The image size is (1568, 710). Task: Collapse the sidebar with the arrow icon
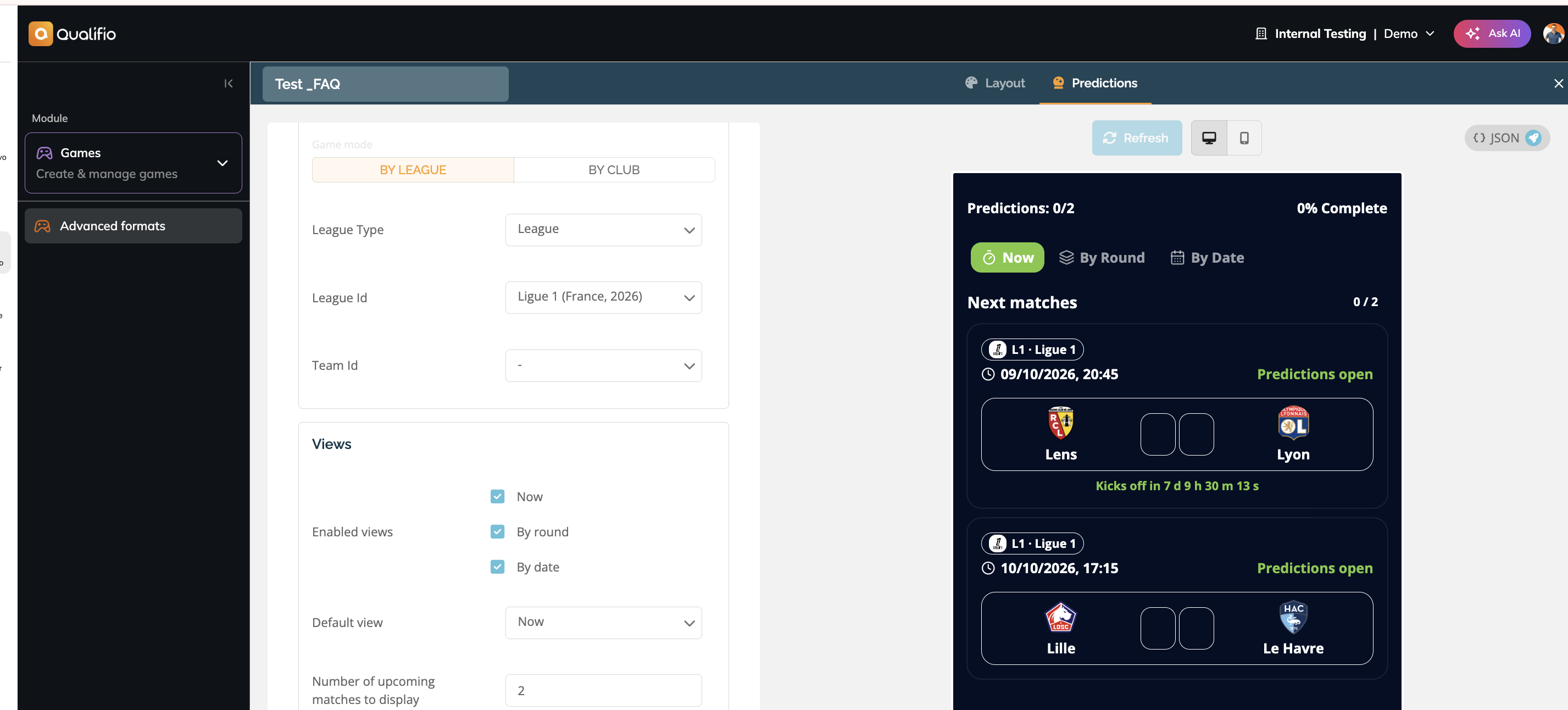pyautogui.click(x=228, y=84)
